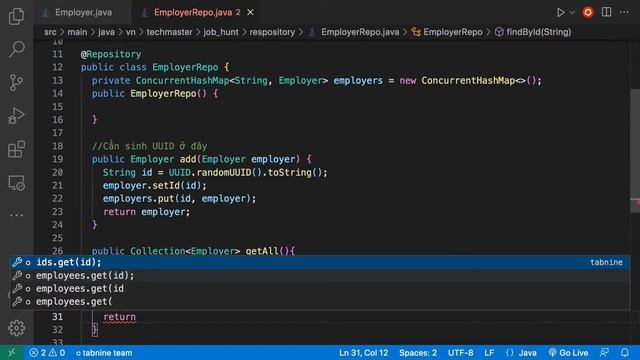Start Go Live server
The width and height of the screenshot is (640, 360).
pyautogui.click(x=568, y=353)
